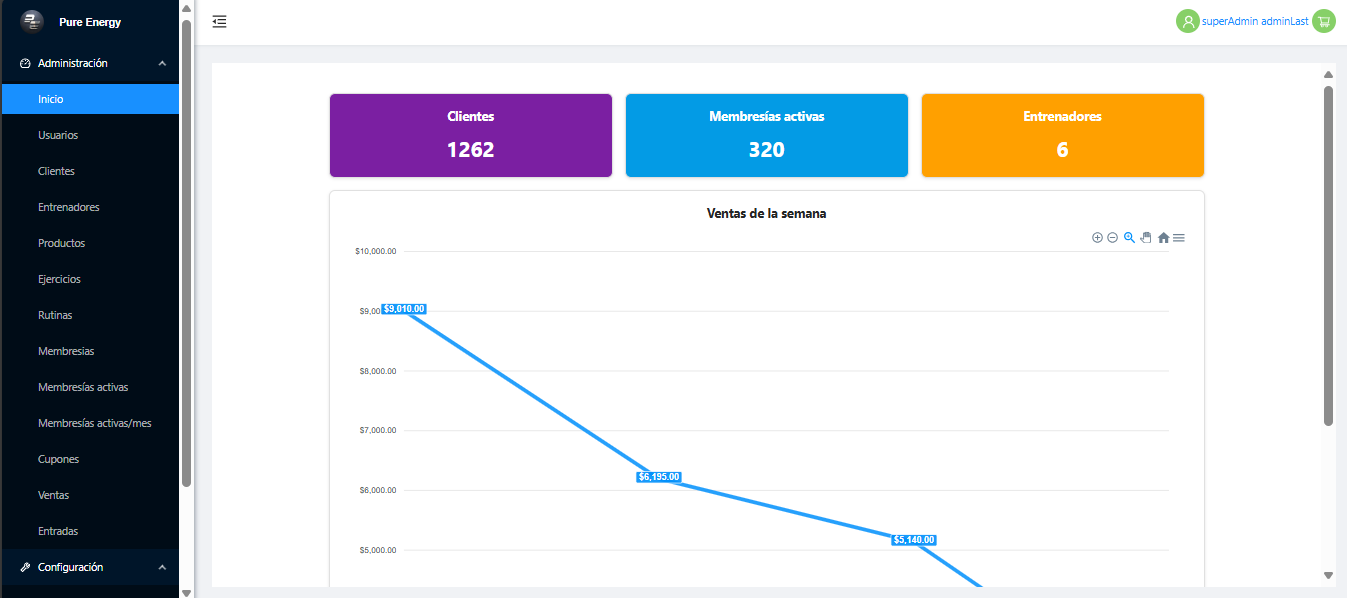Click the sidebar scrollbar down arrow
This screenshot has height=598, width=1347.
click(186, 591)
